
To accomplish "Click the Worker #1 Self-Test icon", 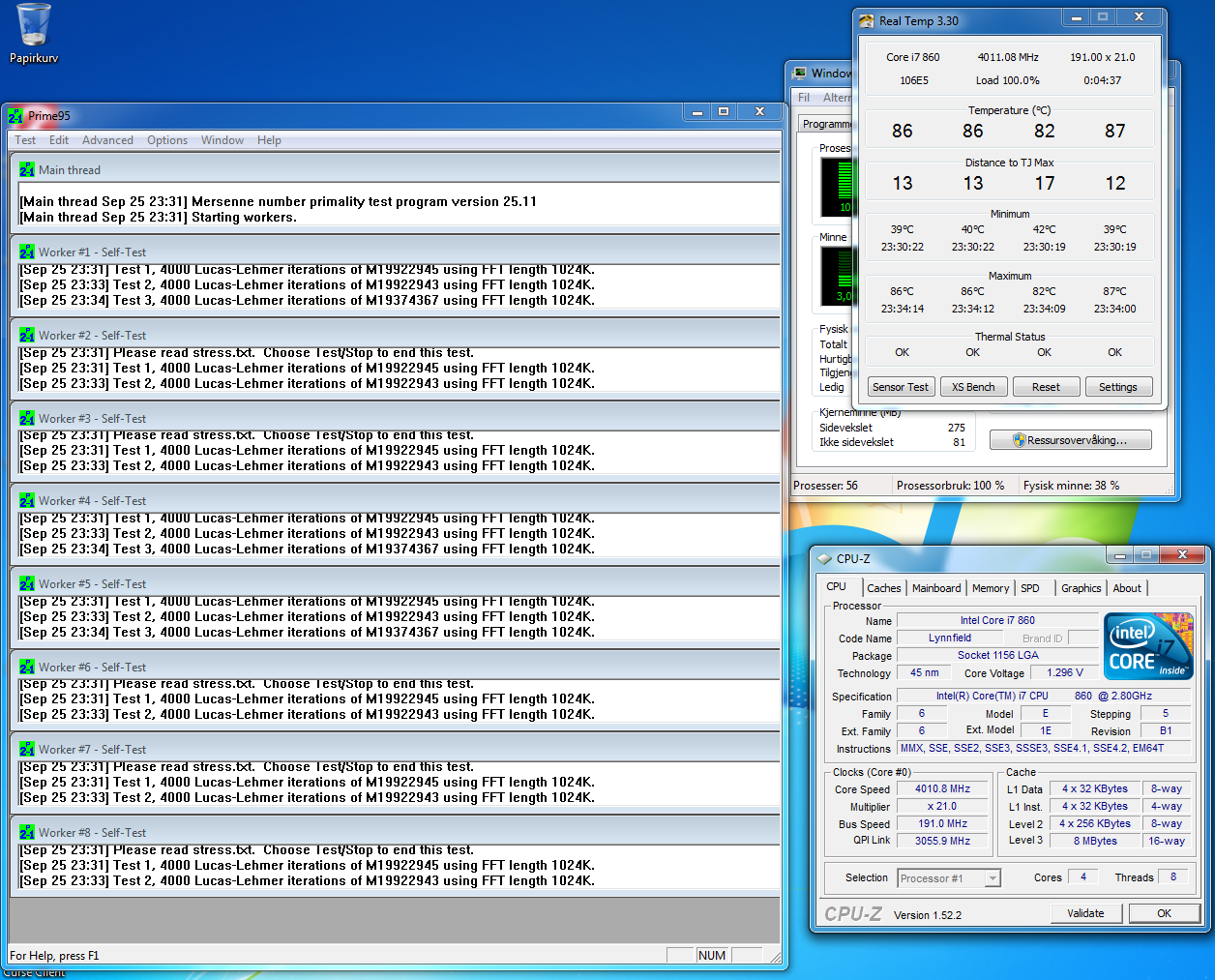I will [x=26, y=252].
